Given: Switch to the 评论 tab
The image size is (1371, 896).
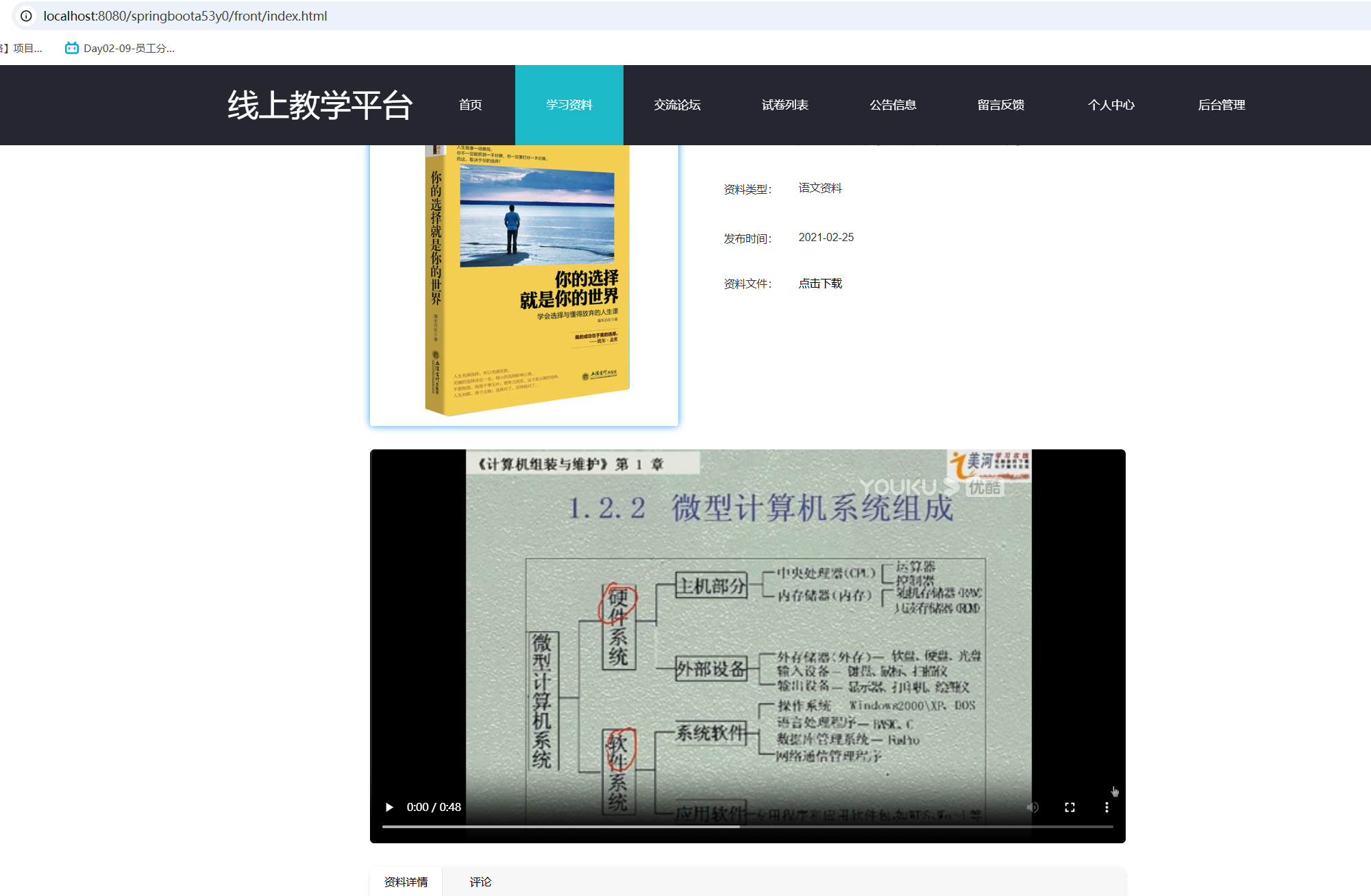Looking at the screenshot, I should 480,882.
